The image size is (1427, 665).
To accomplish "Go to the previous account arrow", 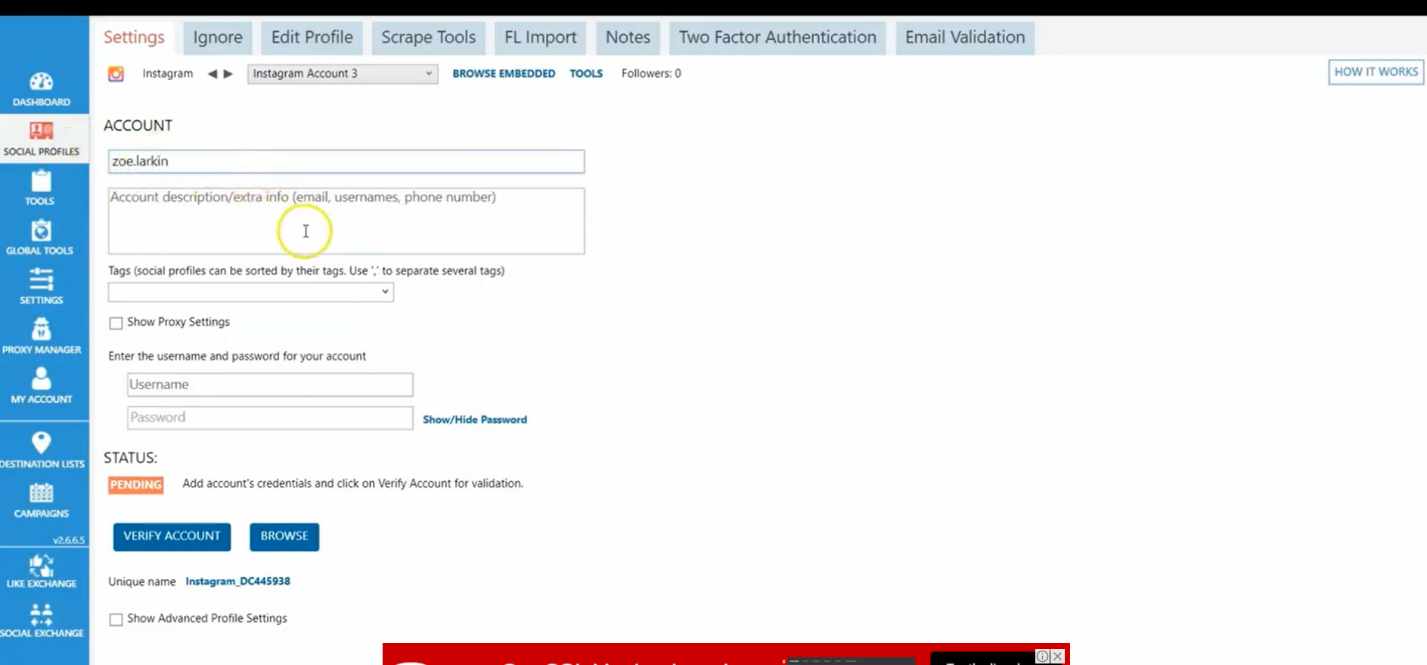I will 212,74.
